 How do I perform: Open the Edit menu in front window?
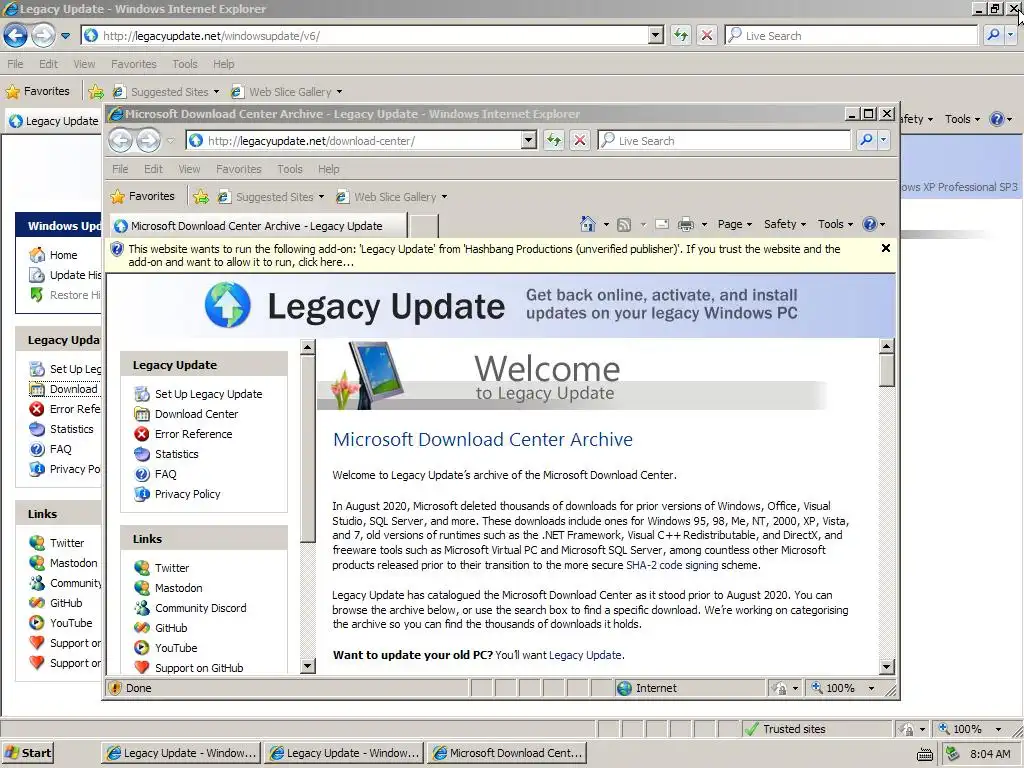point(153,169)
